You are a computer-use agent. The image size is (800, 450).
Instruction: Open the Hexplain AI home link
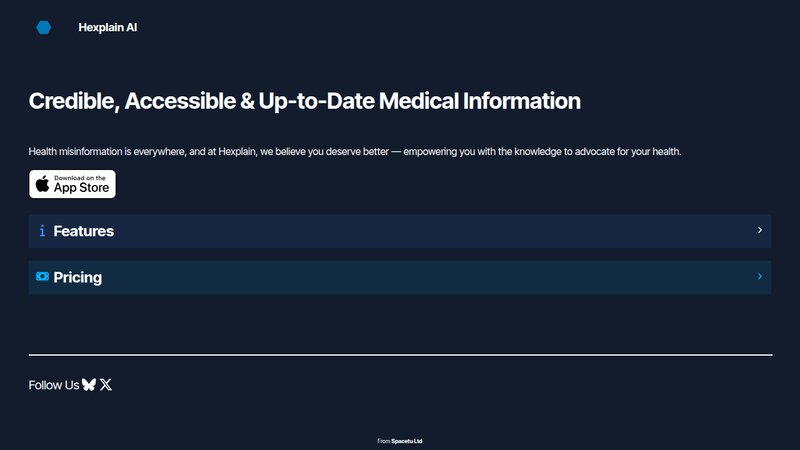coord(108,28)
